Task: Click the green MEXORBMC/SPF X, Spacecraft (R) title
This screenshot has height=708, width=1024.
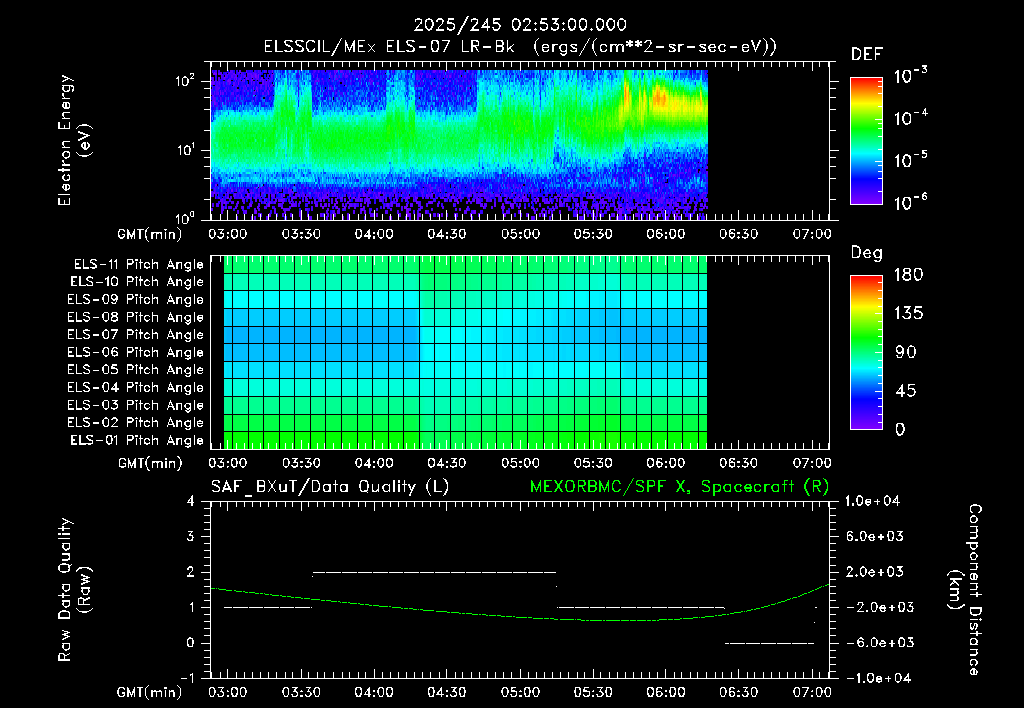Action: tap(680, 487)
